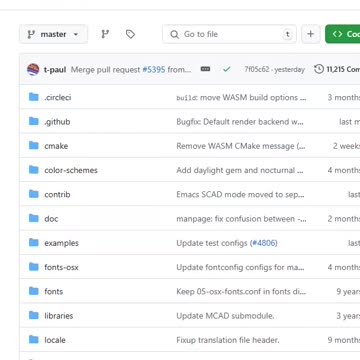The width and height of the screenshot is (360, 360).
Task: Open the master branch dropdown
Action: pyautogui.click(x=53, y=34)
